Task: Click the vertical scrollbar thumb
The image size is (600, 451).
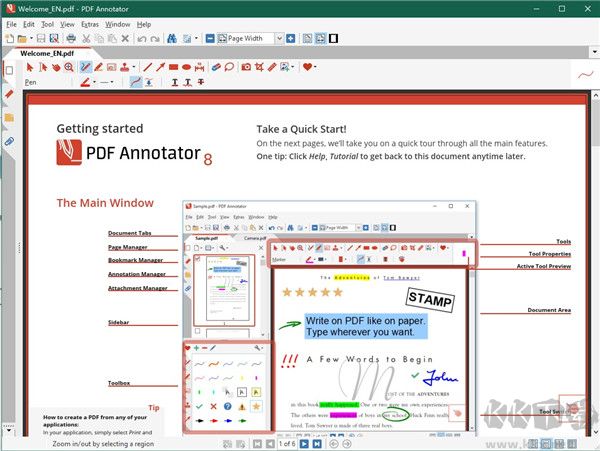Action: [x=596, y=122]
